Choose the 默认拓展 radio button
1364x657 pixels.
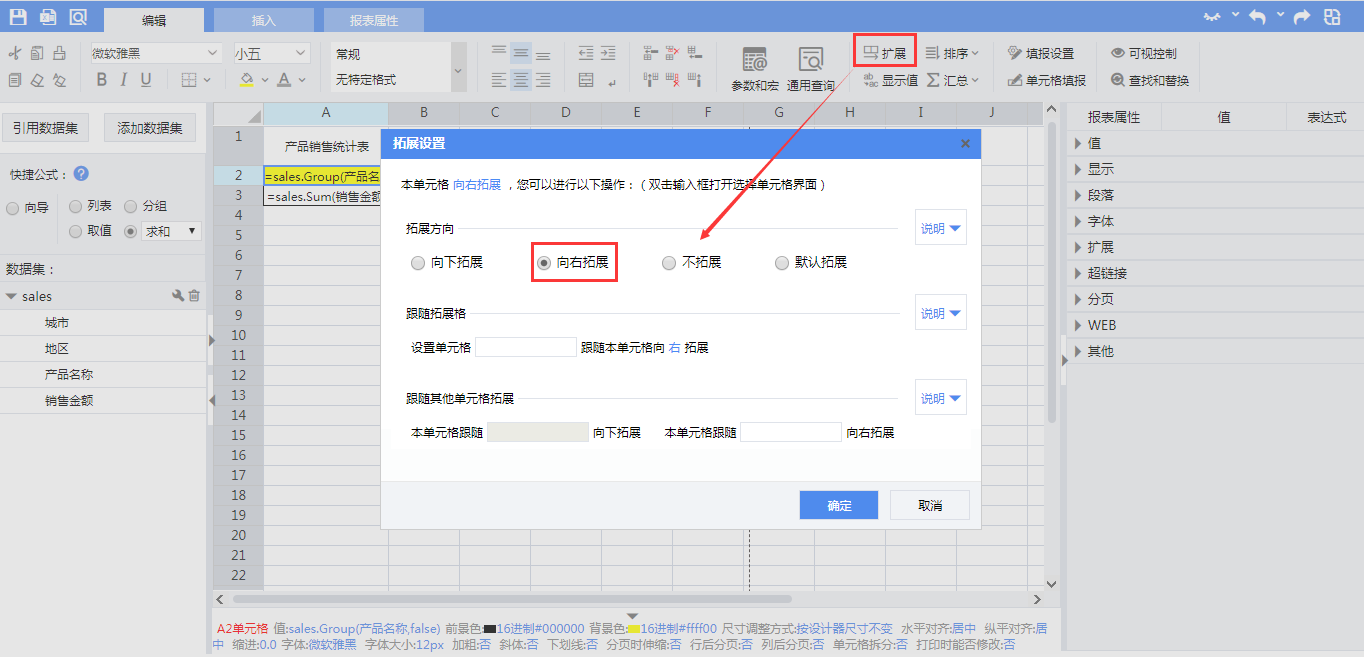click(x=782, y=263)
